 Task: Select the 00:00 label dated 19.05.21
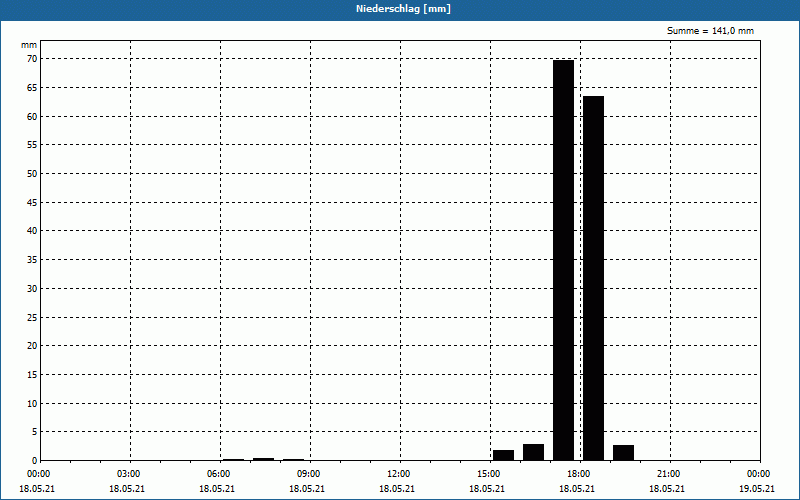(758, 474)
